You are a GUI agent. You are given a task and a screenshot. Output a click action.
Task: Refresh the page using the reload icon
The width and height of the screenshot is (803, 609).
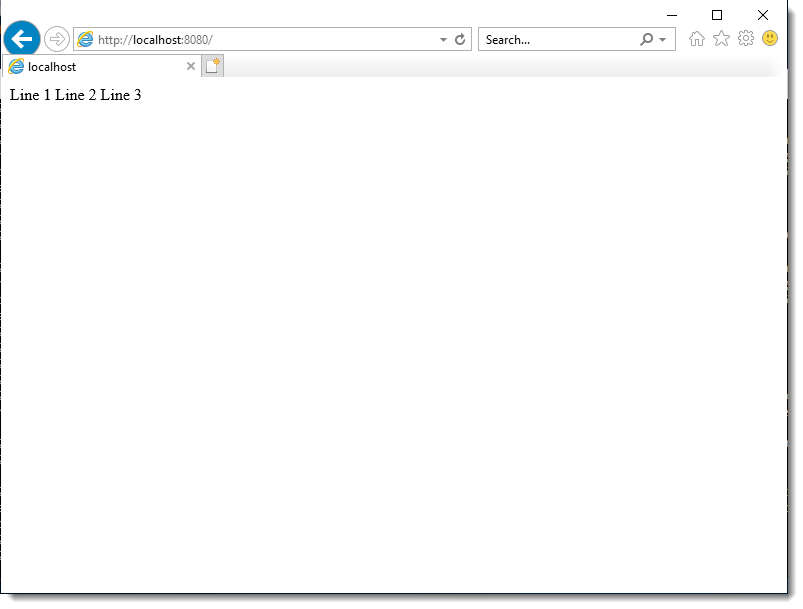460,40
